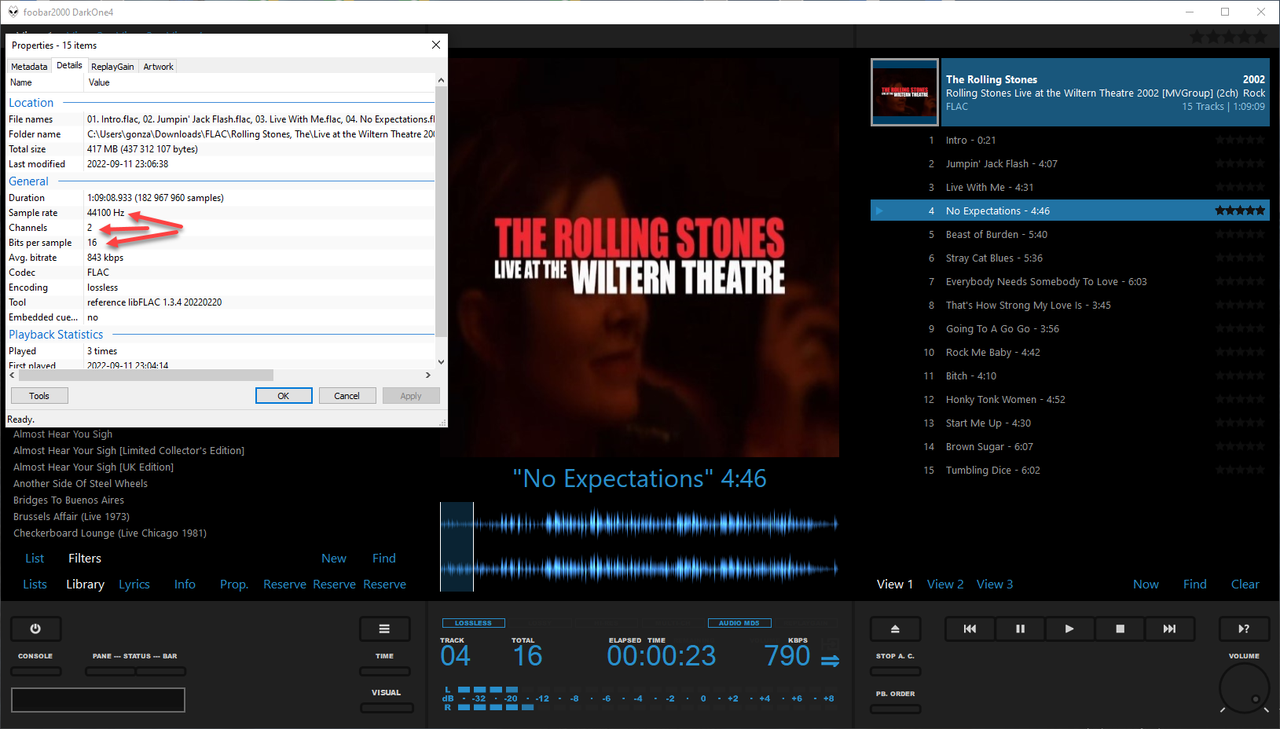Rate the Intro track stars

tap(1240, 140)
